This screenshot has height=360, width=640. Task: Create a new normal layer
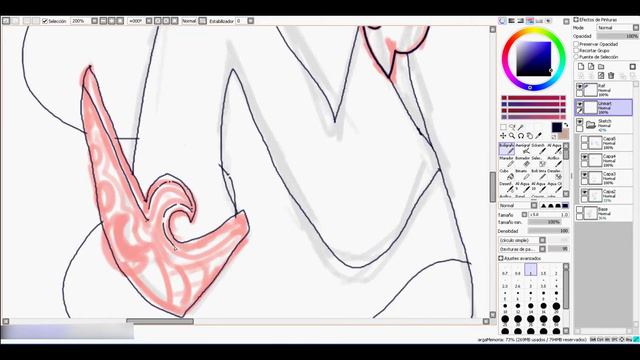click(581, 67)
